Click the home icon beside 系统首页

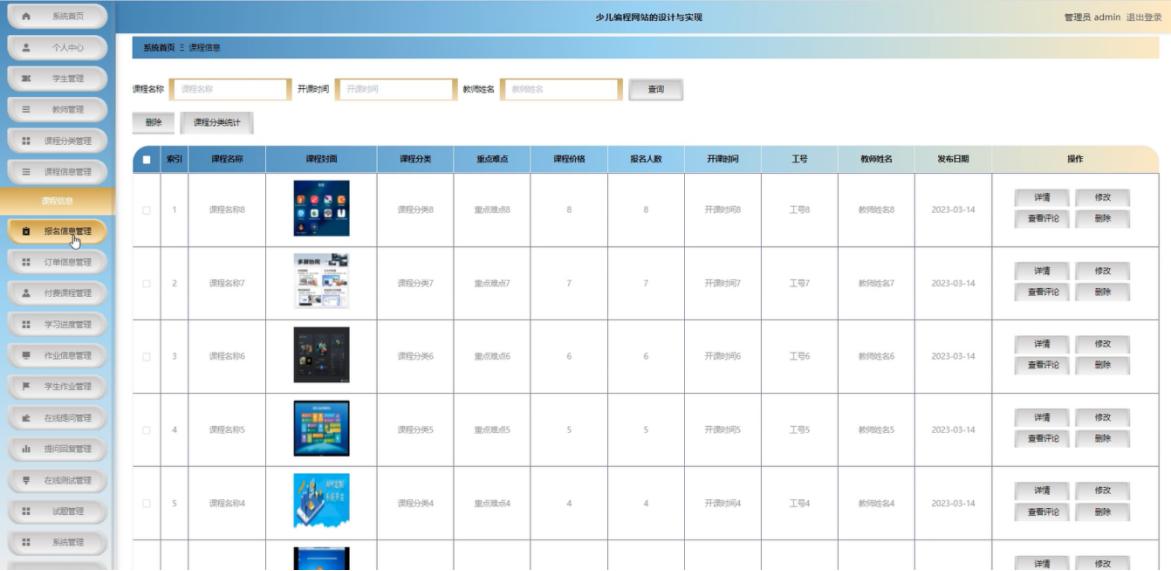(x=26, y=16)
